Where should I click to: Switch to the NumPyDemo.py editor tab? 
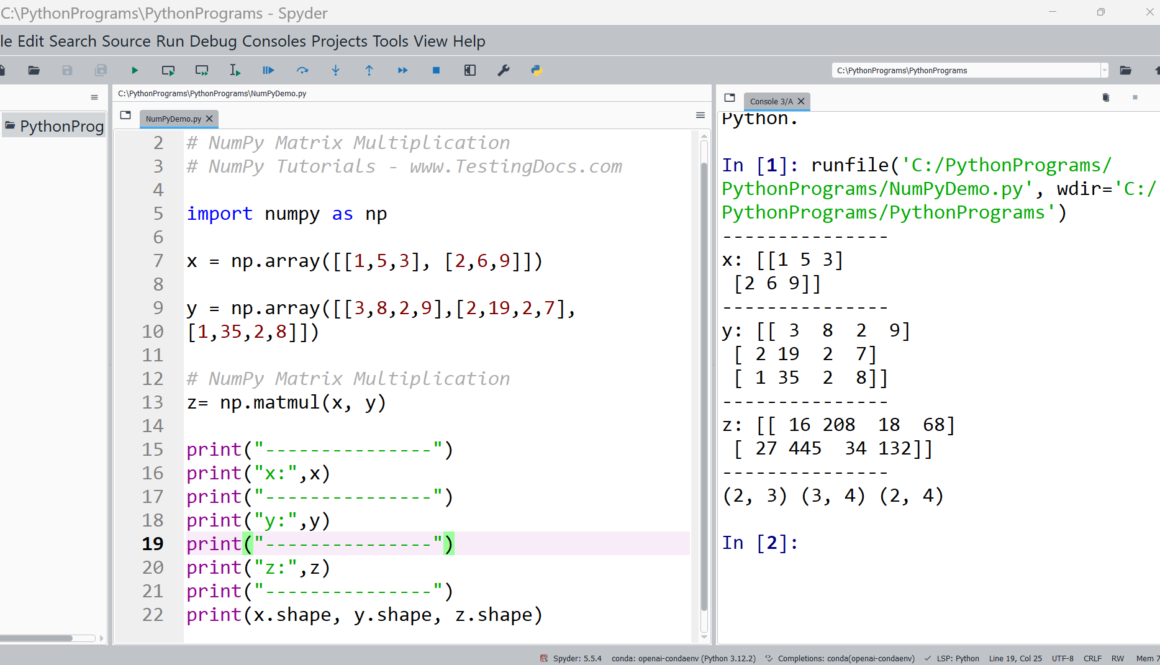click(172, 118)
